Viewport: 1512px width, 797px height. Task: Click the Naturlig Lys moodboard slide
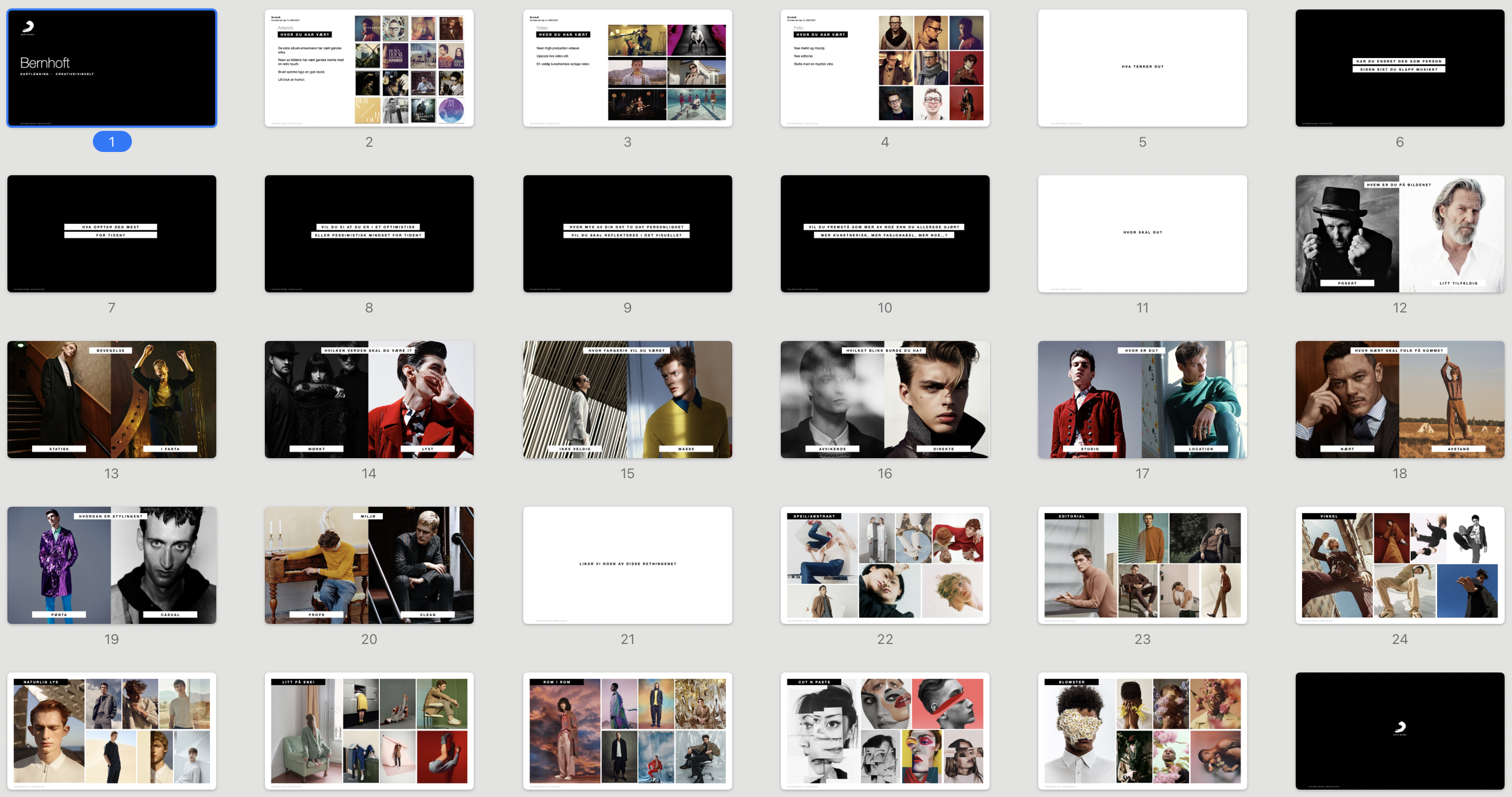point(111,731)
